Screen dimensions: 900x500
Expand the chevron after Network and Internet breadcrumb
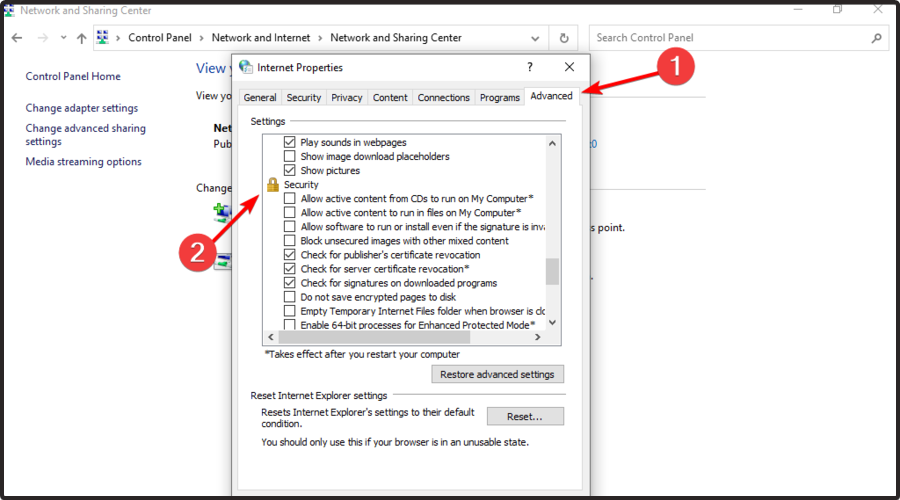(x=320, y=38)
